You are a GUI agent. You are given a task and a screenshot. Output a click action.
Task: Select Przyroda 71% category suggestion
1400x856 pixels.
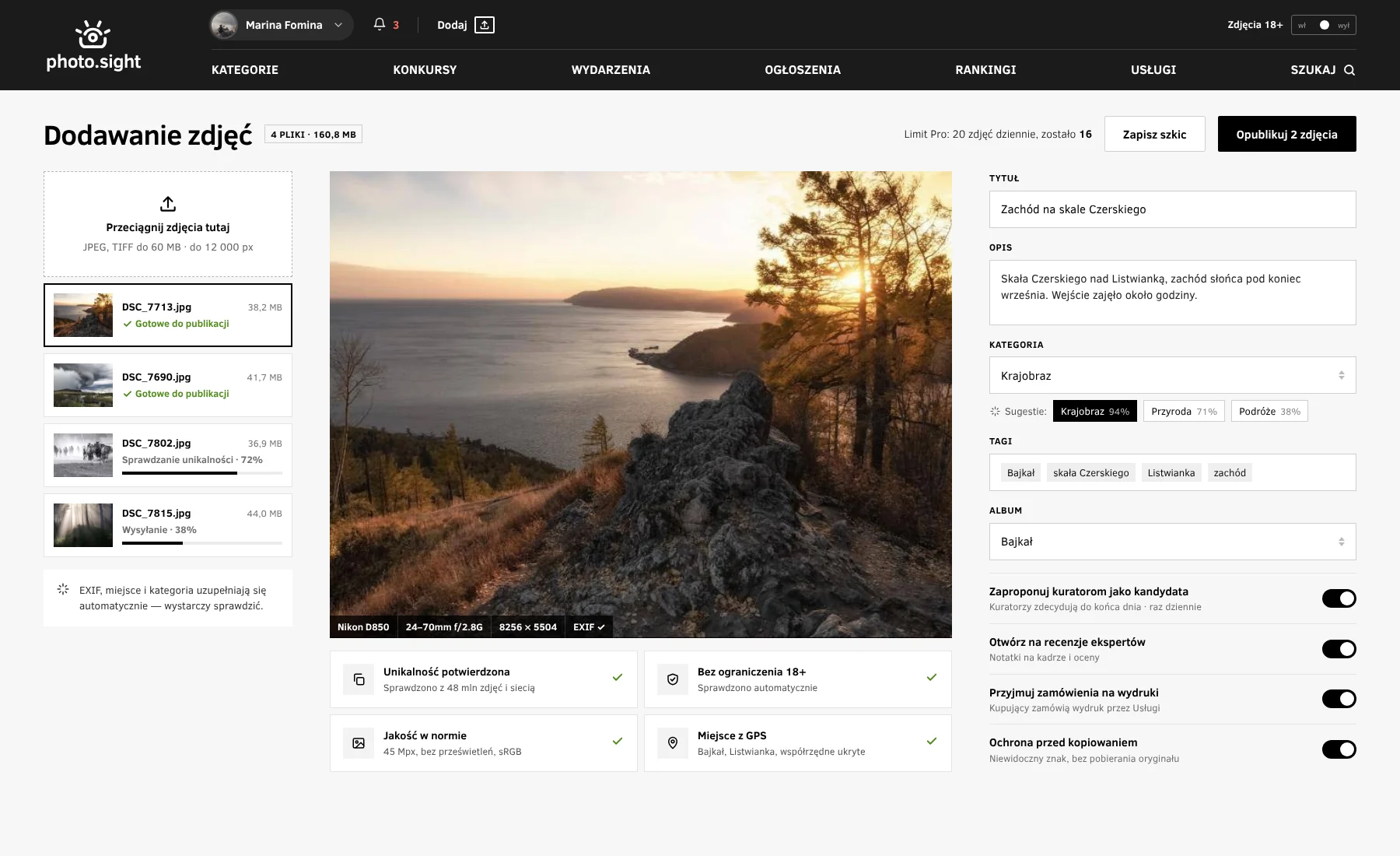click(1184, 411)
